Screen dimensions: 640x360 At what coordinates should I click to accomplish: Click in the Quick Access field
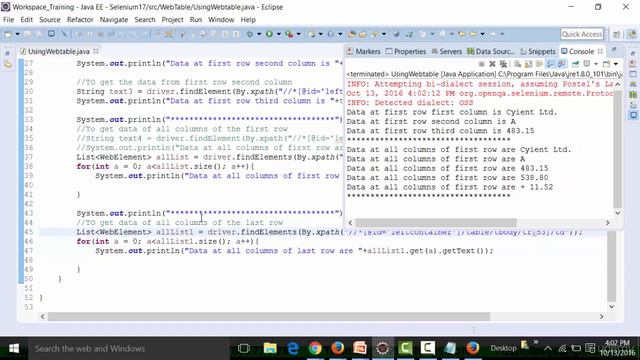pyautogui.click(x=582, y=34)
